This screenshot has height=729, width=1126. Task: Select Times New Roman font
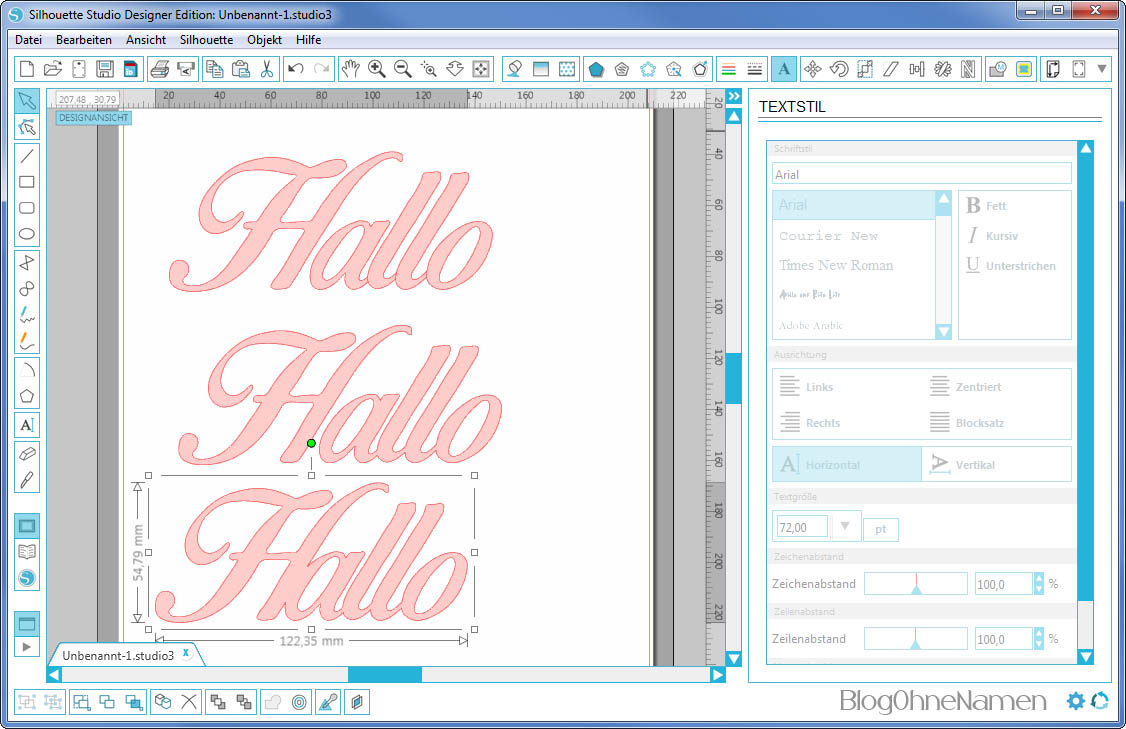click(x=836, y=265)
